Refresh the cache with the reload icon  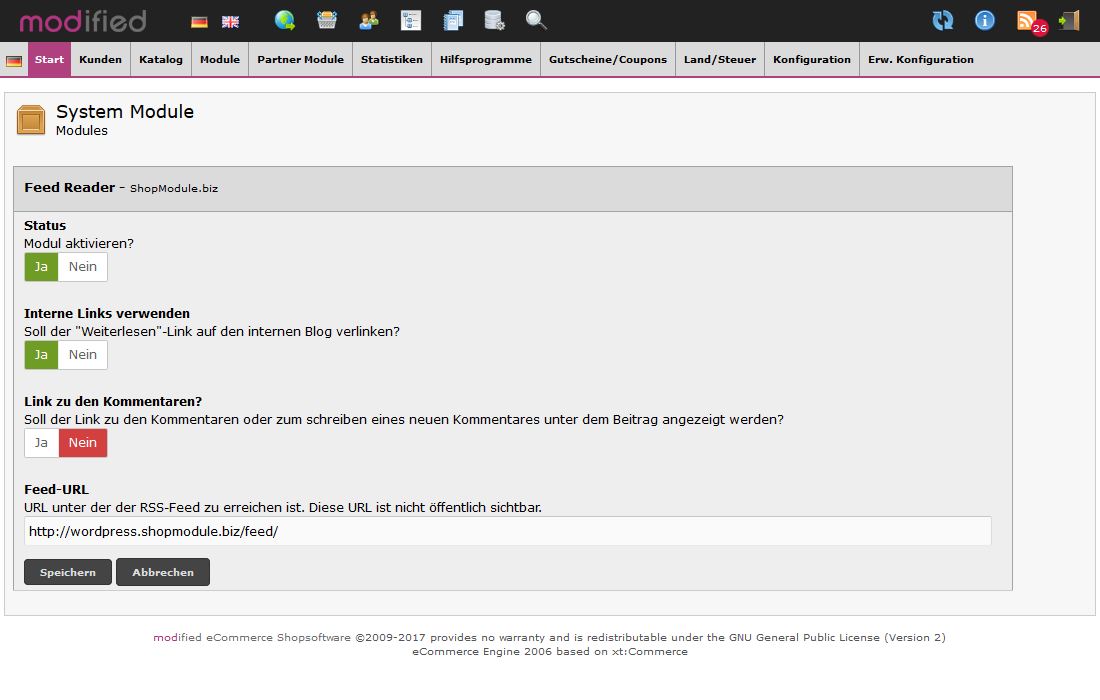click(x=942, y=20)
